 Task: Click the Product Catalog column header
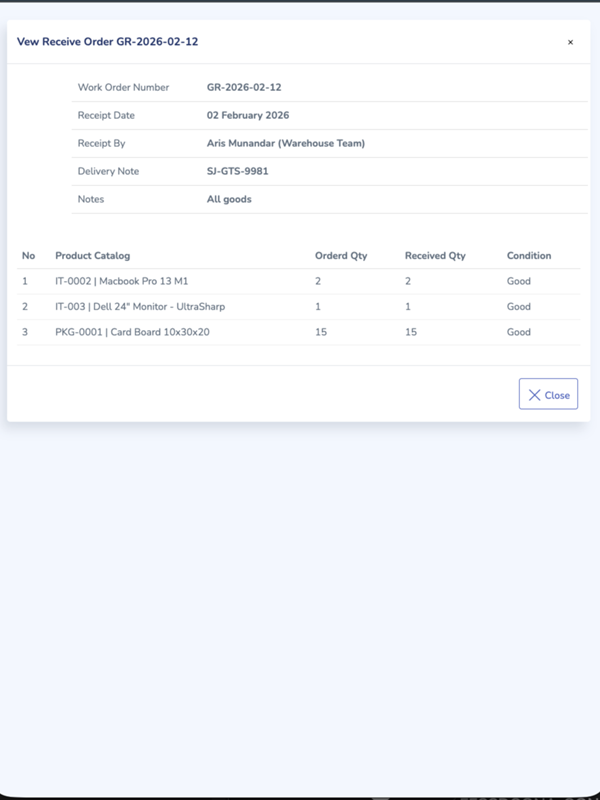[93, 256]
